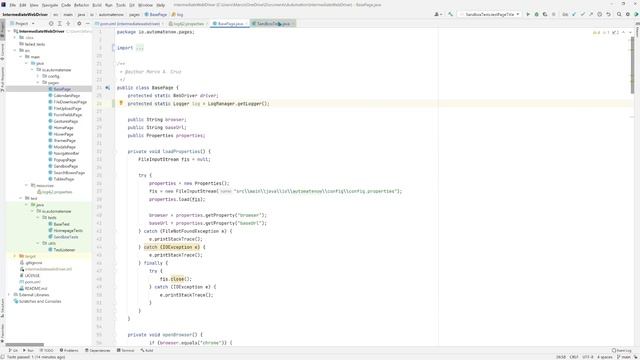Screen dimensions: 640x360
Task: Collapse the utils package in the tree
Action: [x=38, y=243]
